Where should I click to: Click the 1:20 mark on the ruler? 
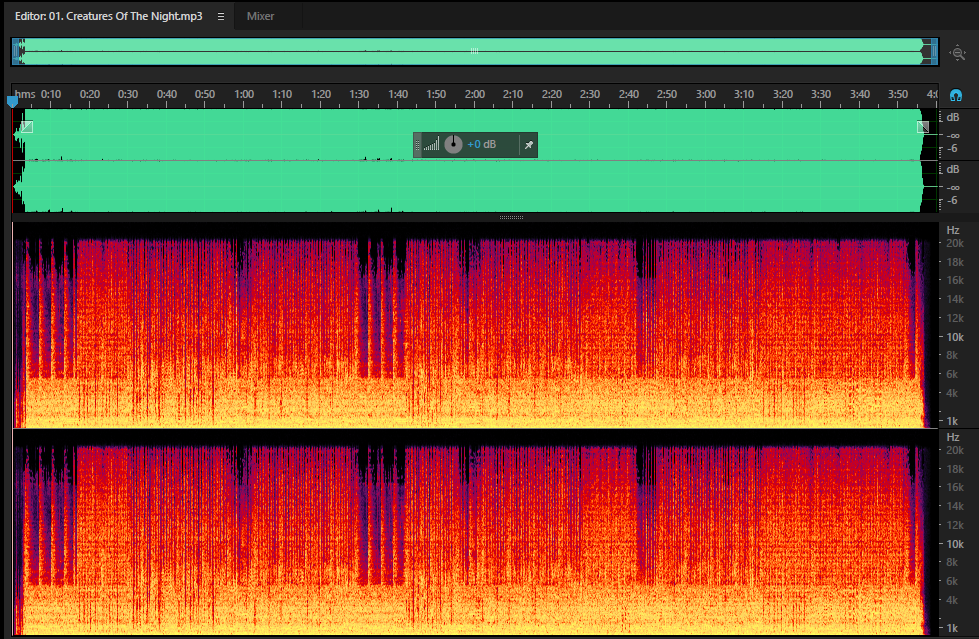pos(321,94)
